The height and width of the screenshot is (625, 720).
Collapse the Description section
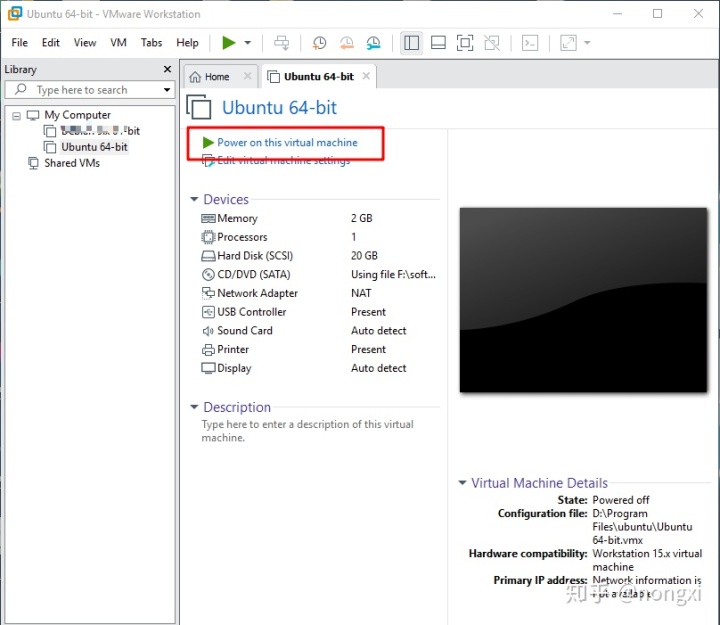click(x=194, y=407)
